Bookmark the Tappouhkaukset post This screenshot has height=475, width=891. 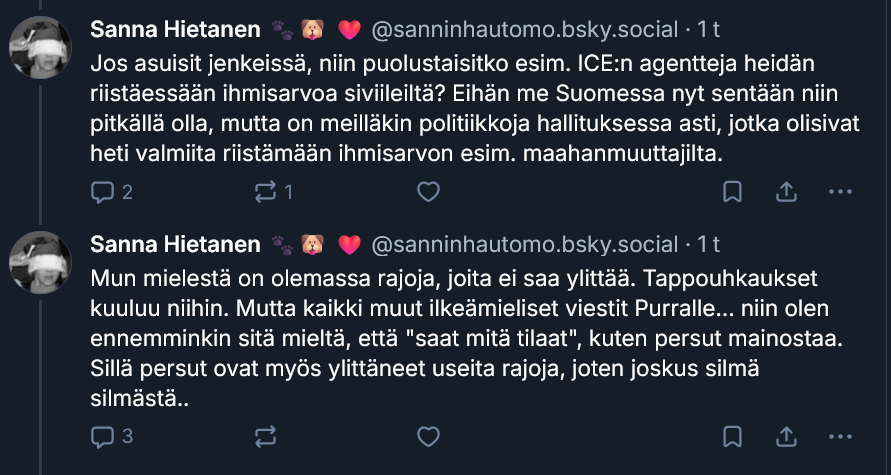(x=732, y=436)
